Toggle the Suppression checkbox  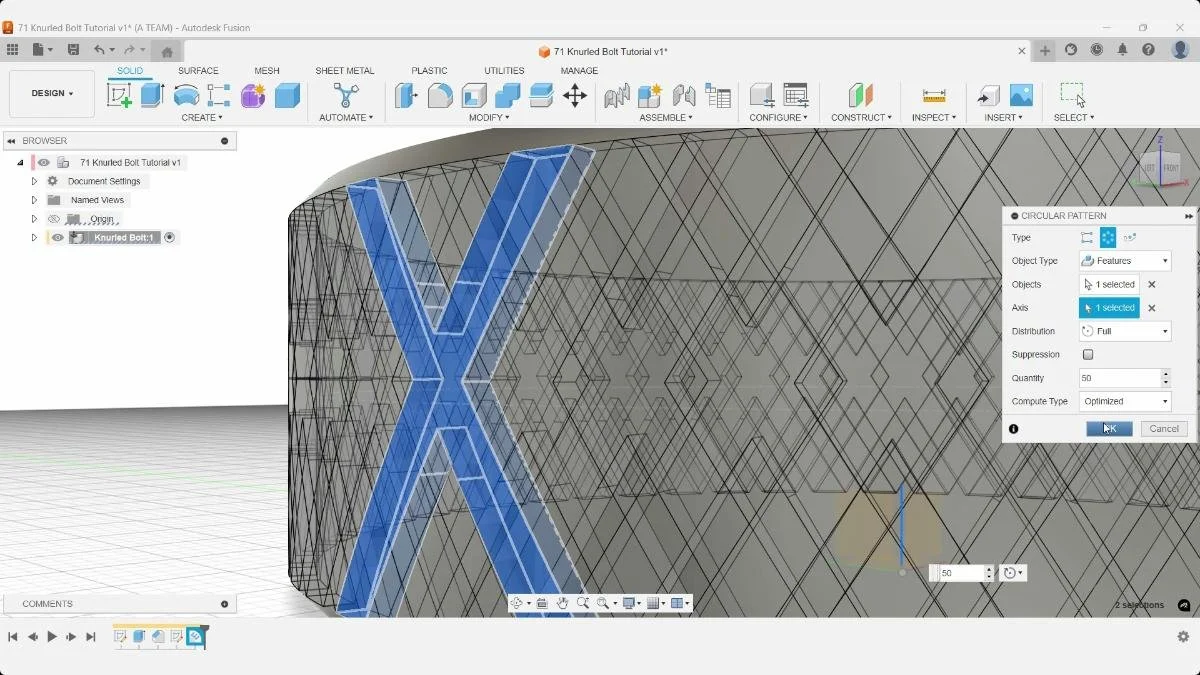(1088, 354)
